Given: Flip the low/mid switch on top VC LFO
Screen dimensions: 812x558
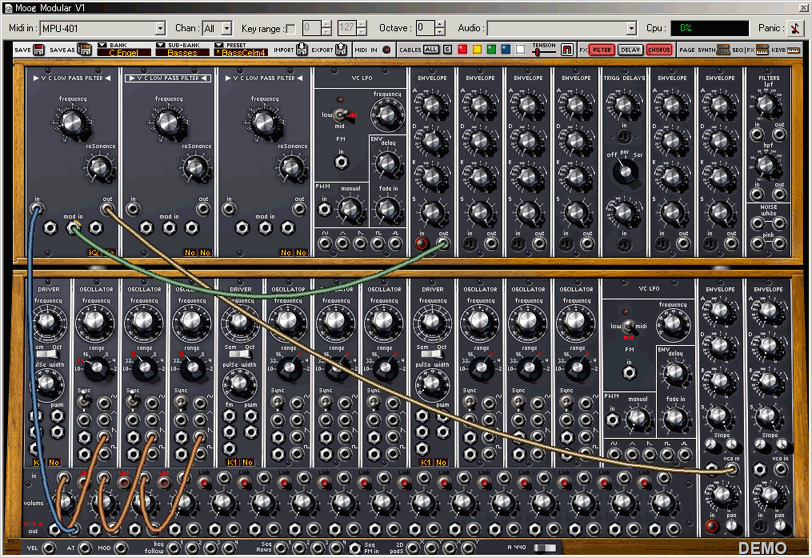Looking at the screenshot, I should click(340, 115).
